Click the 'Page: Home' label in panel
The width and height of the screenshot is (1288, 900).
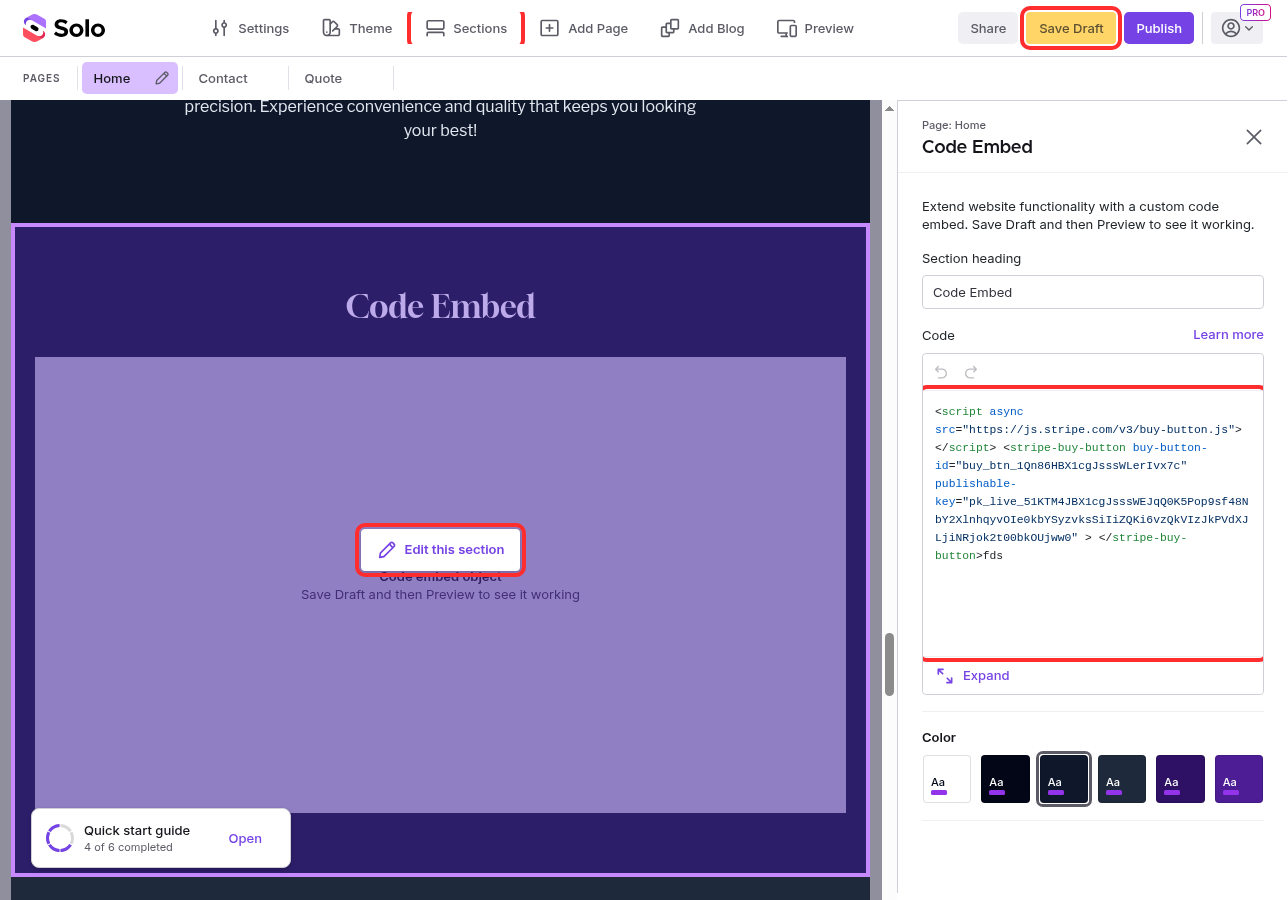954,125
